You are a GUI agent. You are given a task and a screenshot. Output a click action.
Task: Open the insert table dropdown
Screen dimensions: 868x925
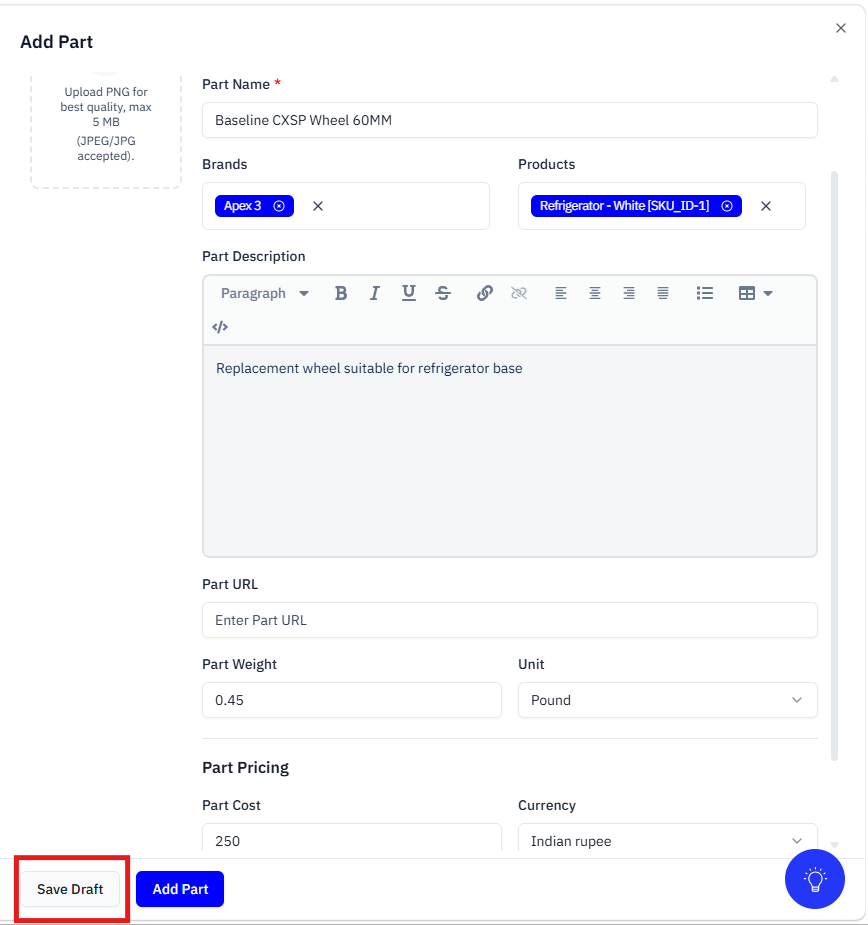tap(755, 293)
